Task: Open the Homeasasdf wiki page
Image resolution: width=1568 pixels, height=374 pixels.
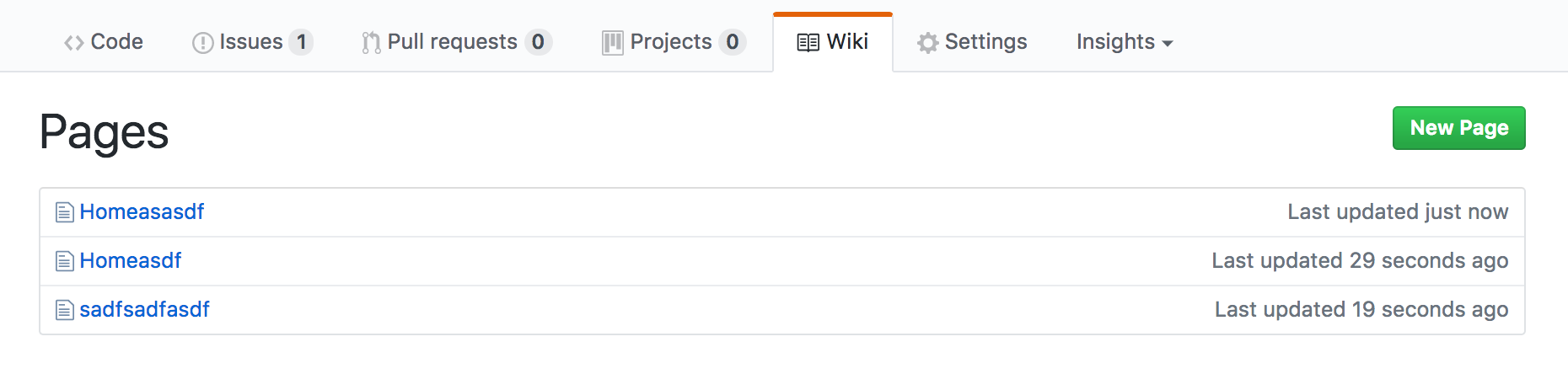Action: point(142,212)
